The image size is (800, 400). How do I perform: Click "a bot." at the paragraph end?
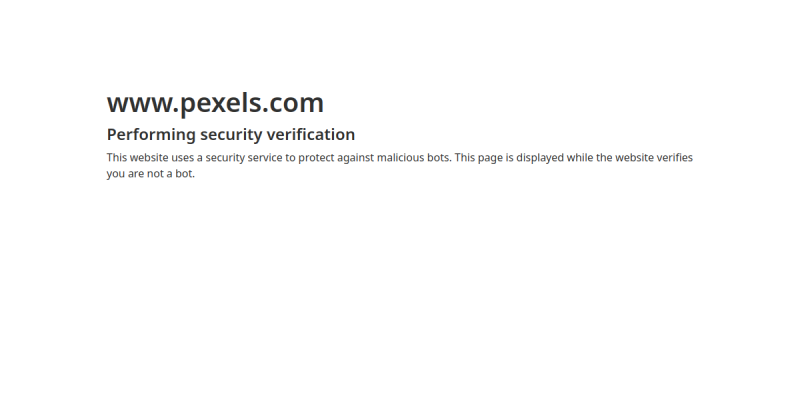tap(181, 173)
